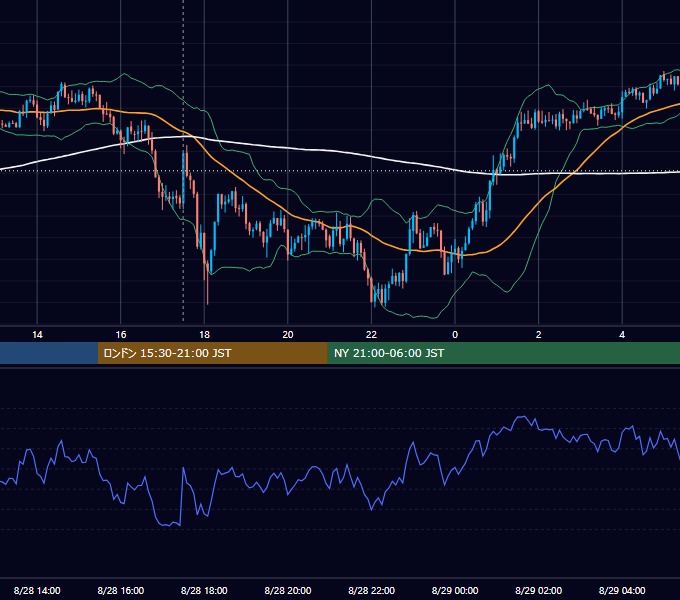Click the 8/28 22:00 time label
The image size is (680, 600).
371,590
